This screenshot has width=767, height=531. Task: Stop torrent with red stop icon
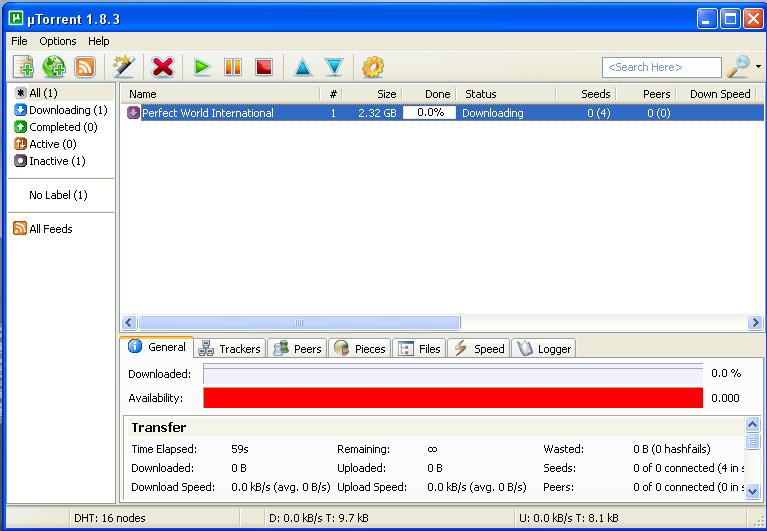264,67
